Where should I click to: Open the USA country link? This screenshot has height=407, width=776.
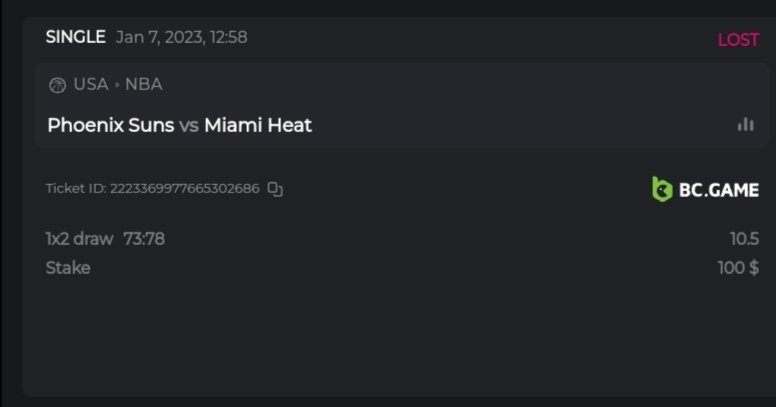(90, 85)
